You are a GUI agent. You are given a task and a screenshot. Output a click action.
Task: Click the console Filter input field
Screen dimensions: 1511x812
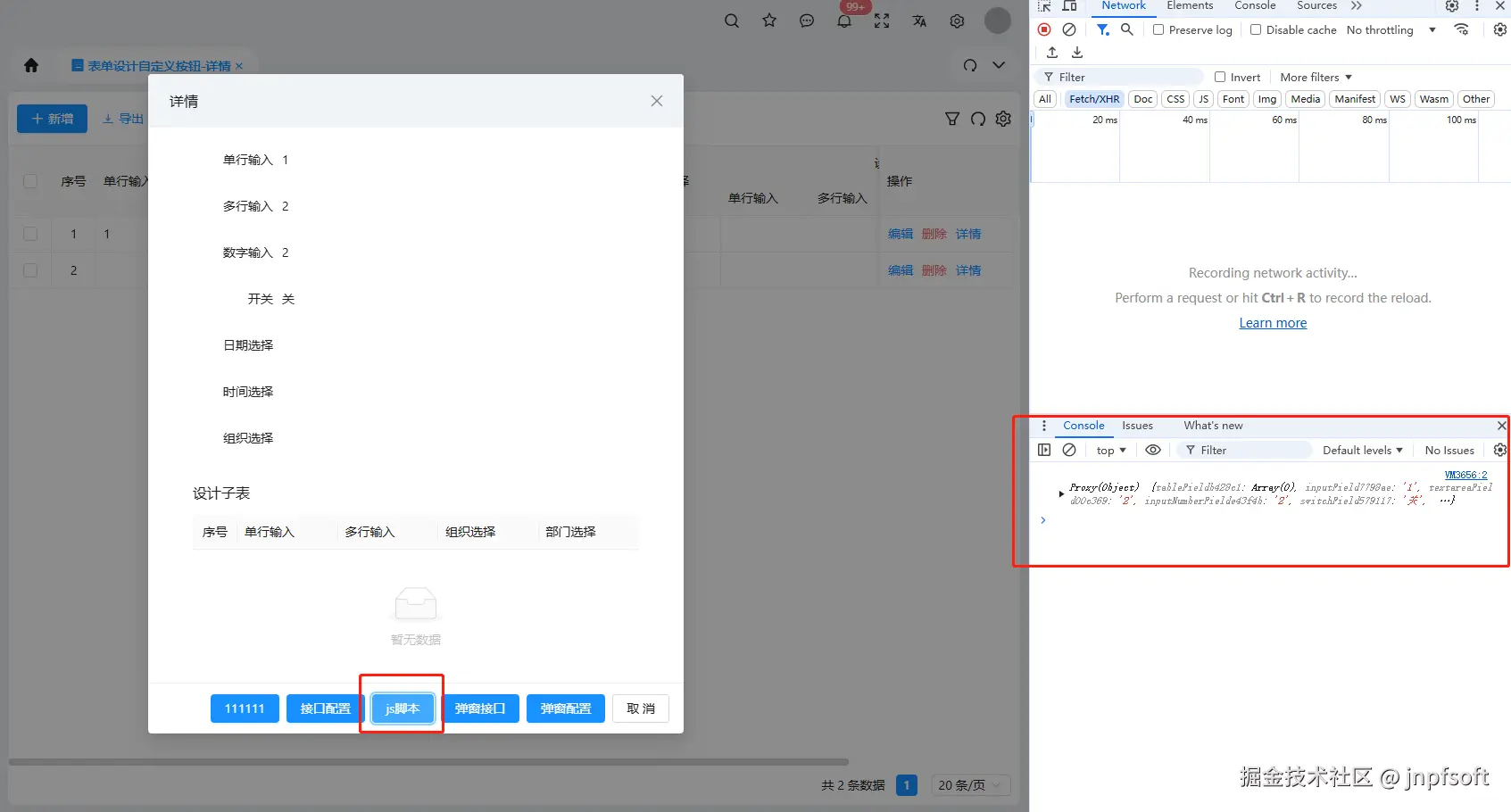pyautogui.click(x=1245, y=450)
